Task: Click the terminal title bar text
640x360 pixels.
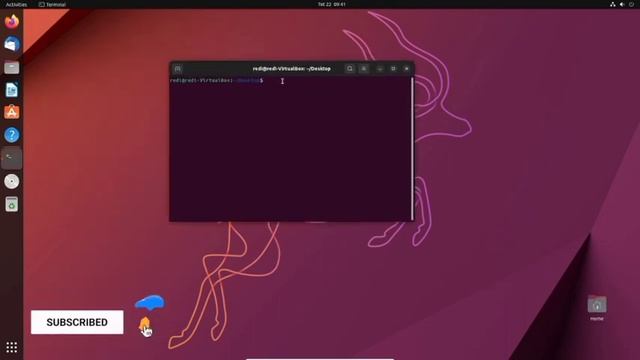Action: click(291, 69)
